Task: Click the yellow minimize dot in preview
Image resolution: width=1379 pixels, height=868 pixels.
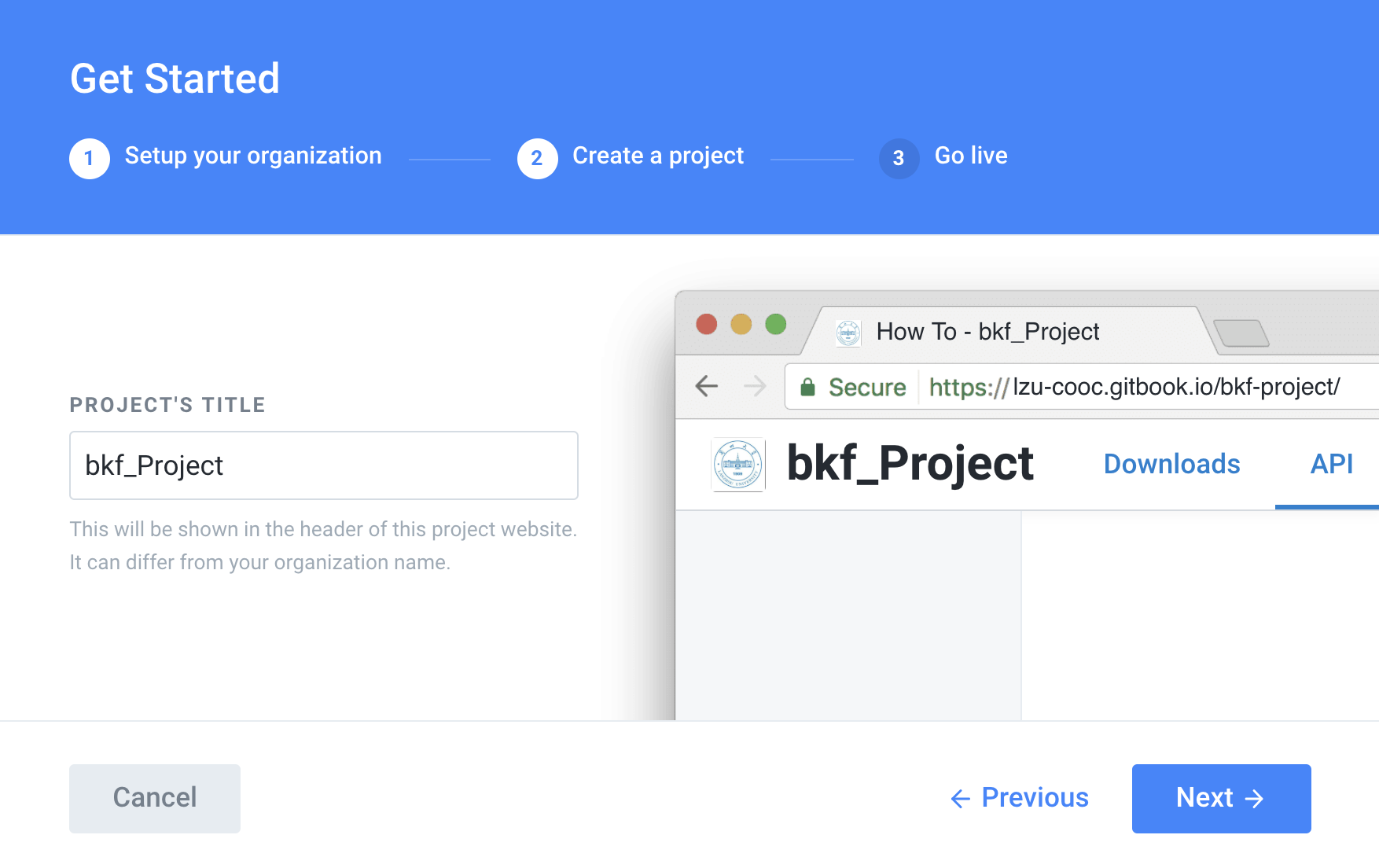Action: pos(741,324)
